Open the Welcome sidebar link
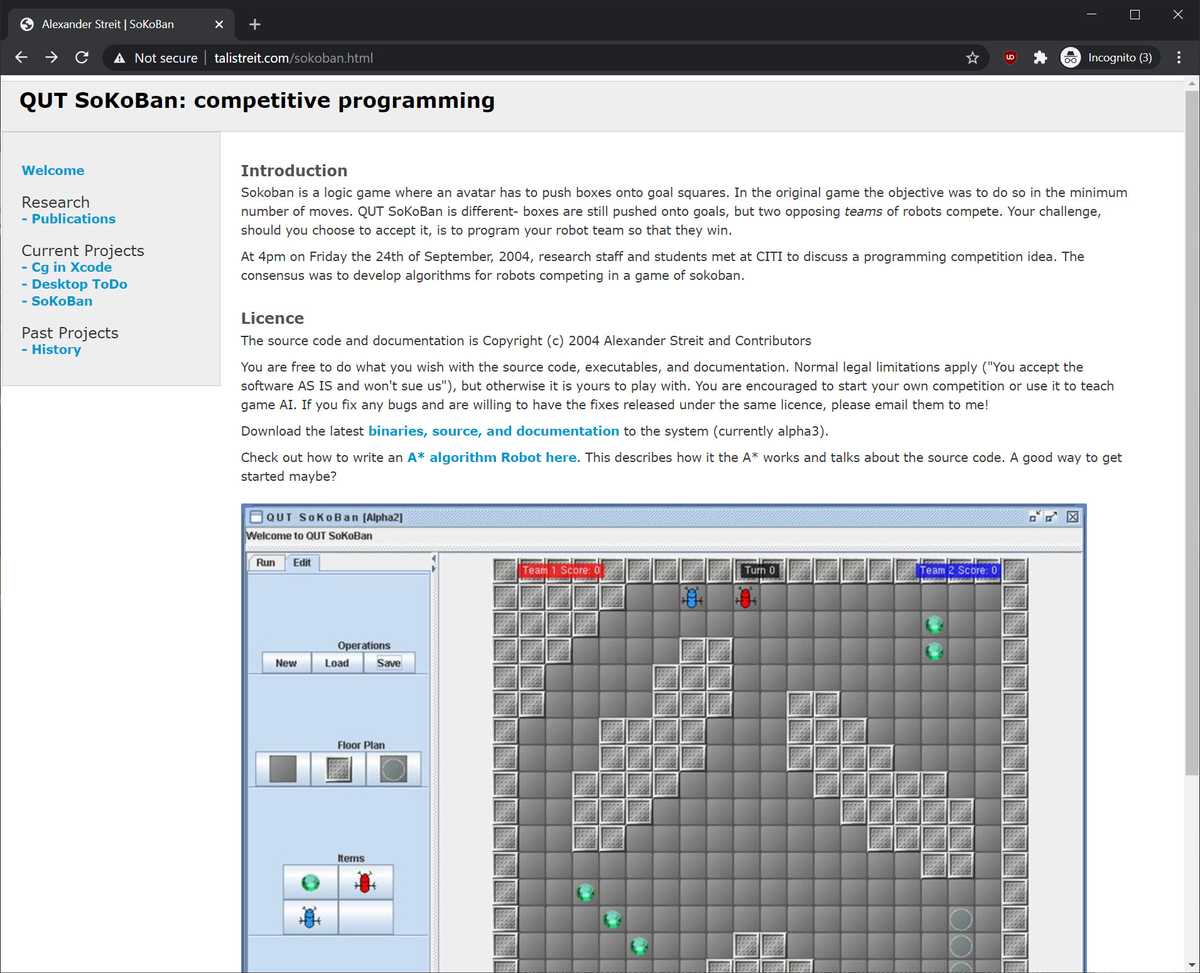This screenshot has height=973, width=1200. [53, 171]
